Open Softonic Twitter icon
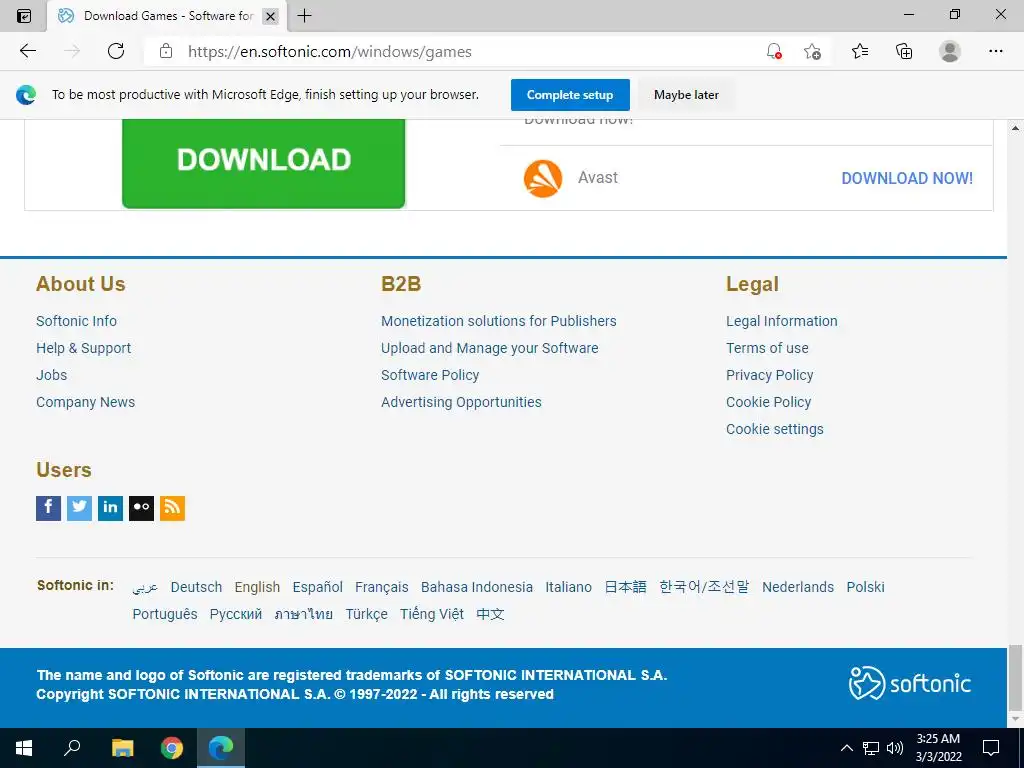Viewport: 1024px width, 768px height. (79, 508)
